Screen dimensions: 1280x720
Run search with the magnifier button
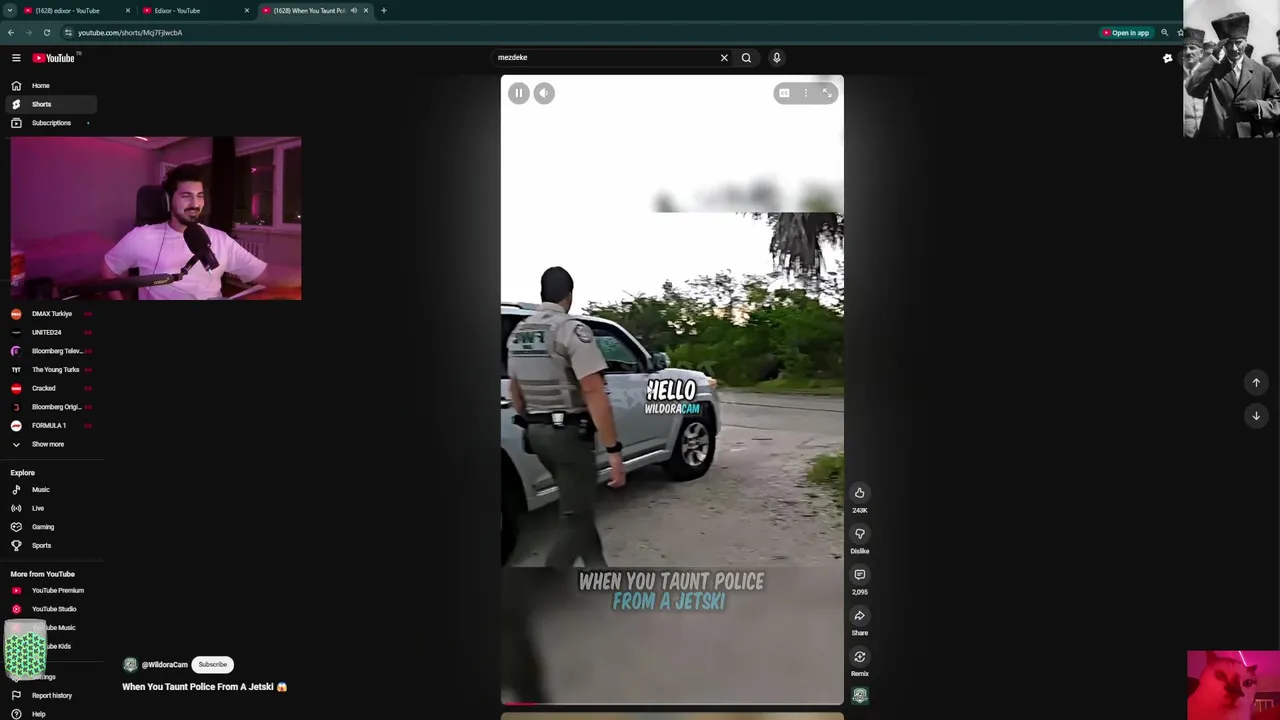pos(746,58)
